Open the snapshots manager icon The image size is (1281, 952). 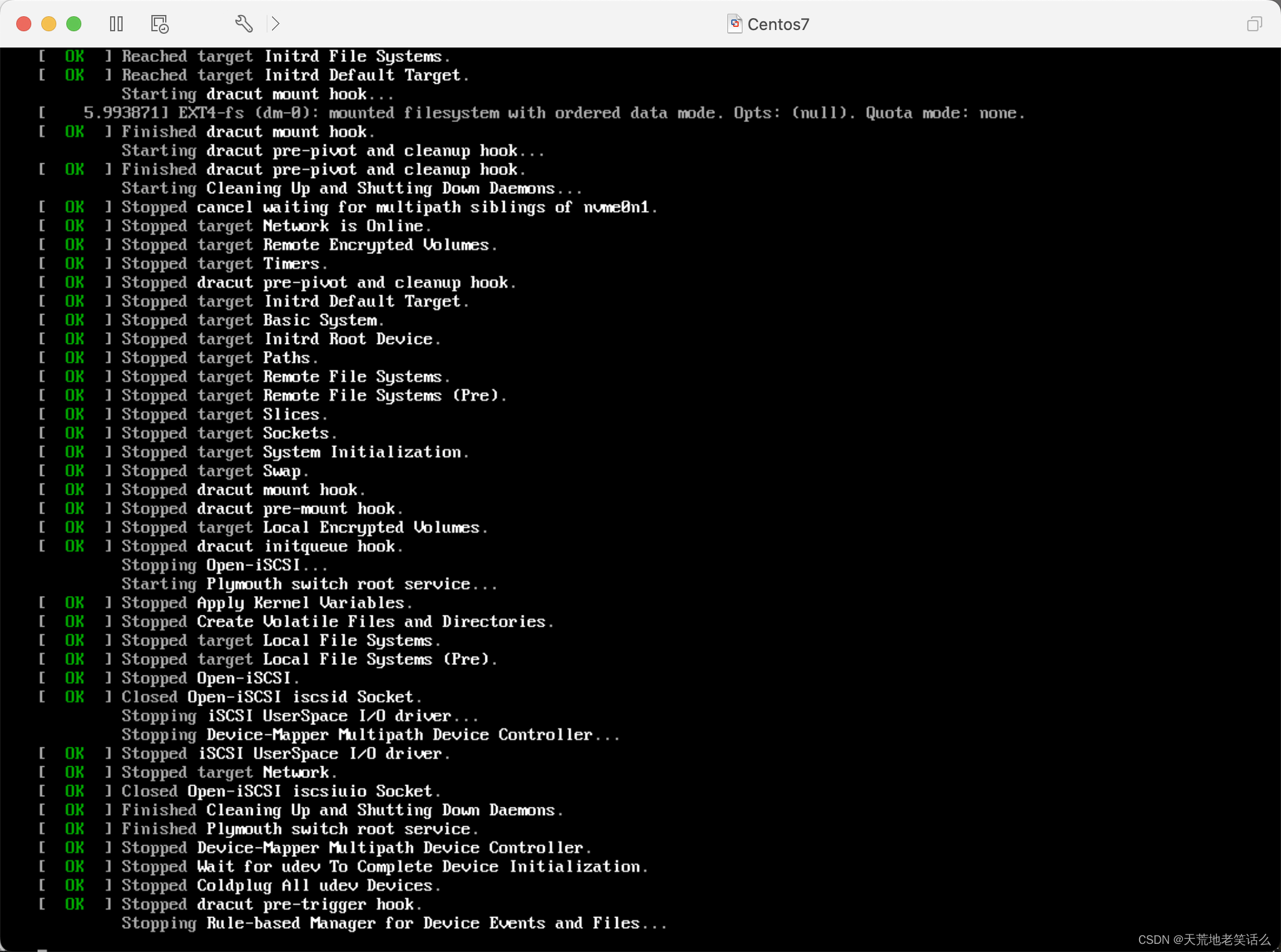[159, 24]
